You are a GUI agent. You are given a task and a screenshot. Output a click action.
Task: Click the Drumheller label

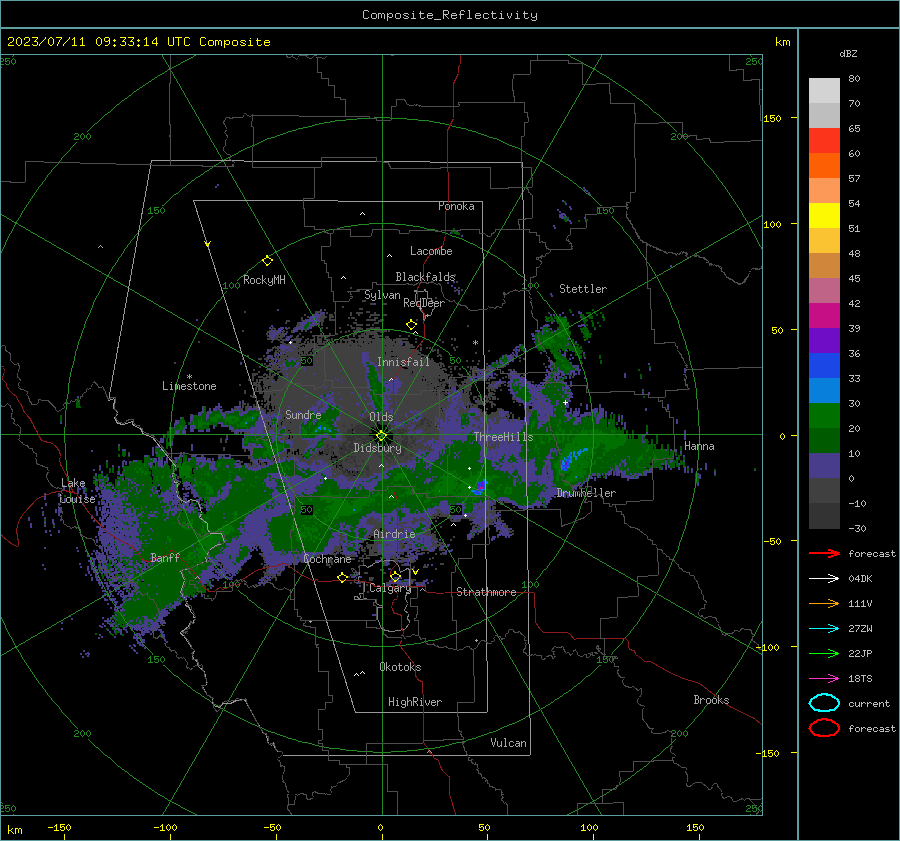coord(586,493)
